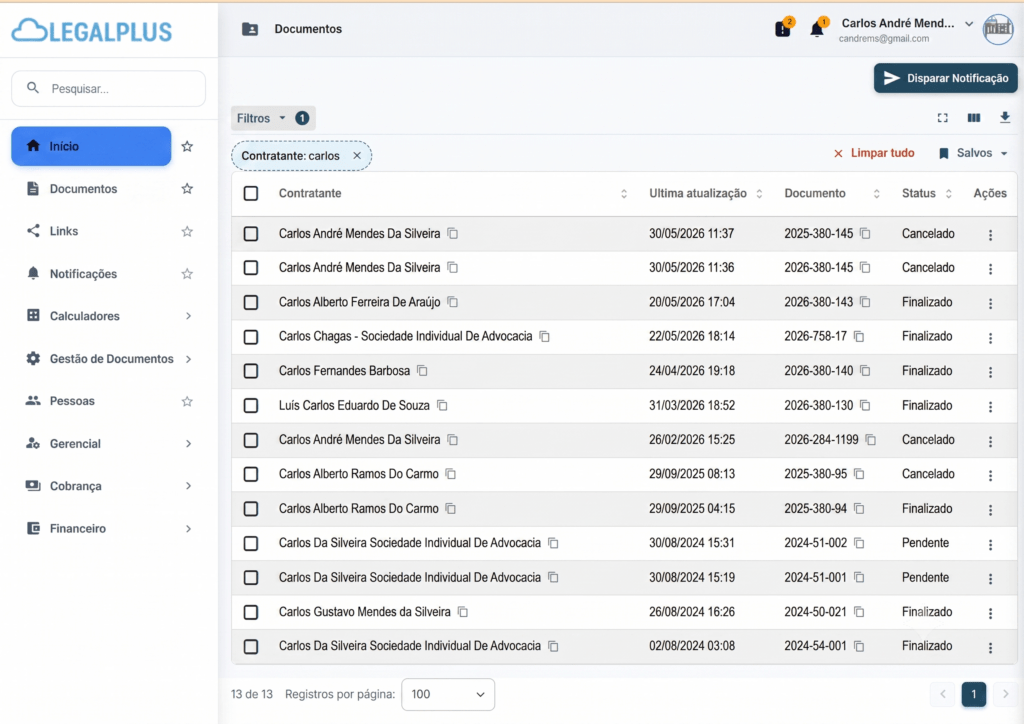Click next page arrow in pagination
This screenshot has width=1024, height=724.
[1005, 694]
